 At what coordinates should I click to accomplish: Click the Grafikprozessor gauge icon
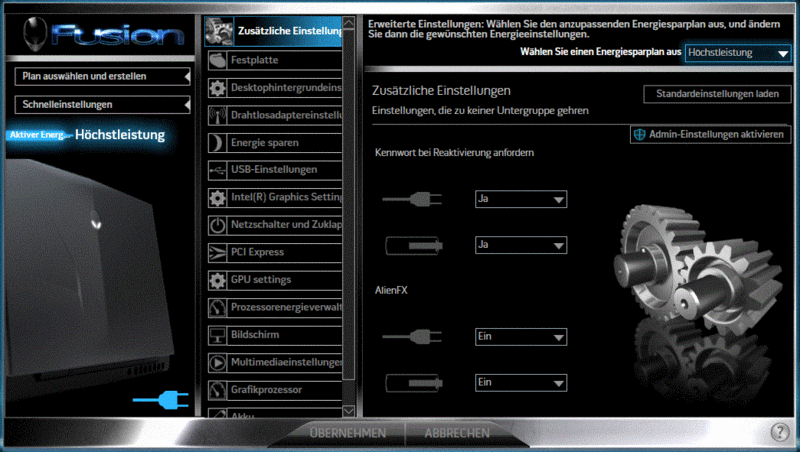click(x=217, y=390)
